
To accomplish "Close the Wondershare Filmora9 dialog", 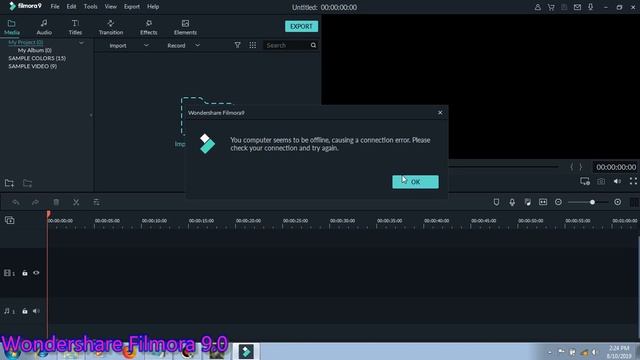I will (x=440, y=113).
